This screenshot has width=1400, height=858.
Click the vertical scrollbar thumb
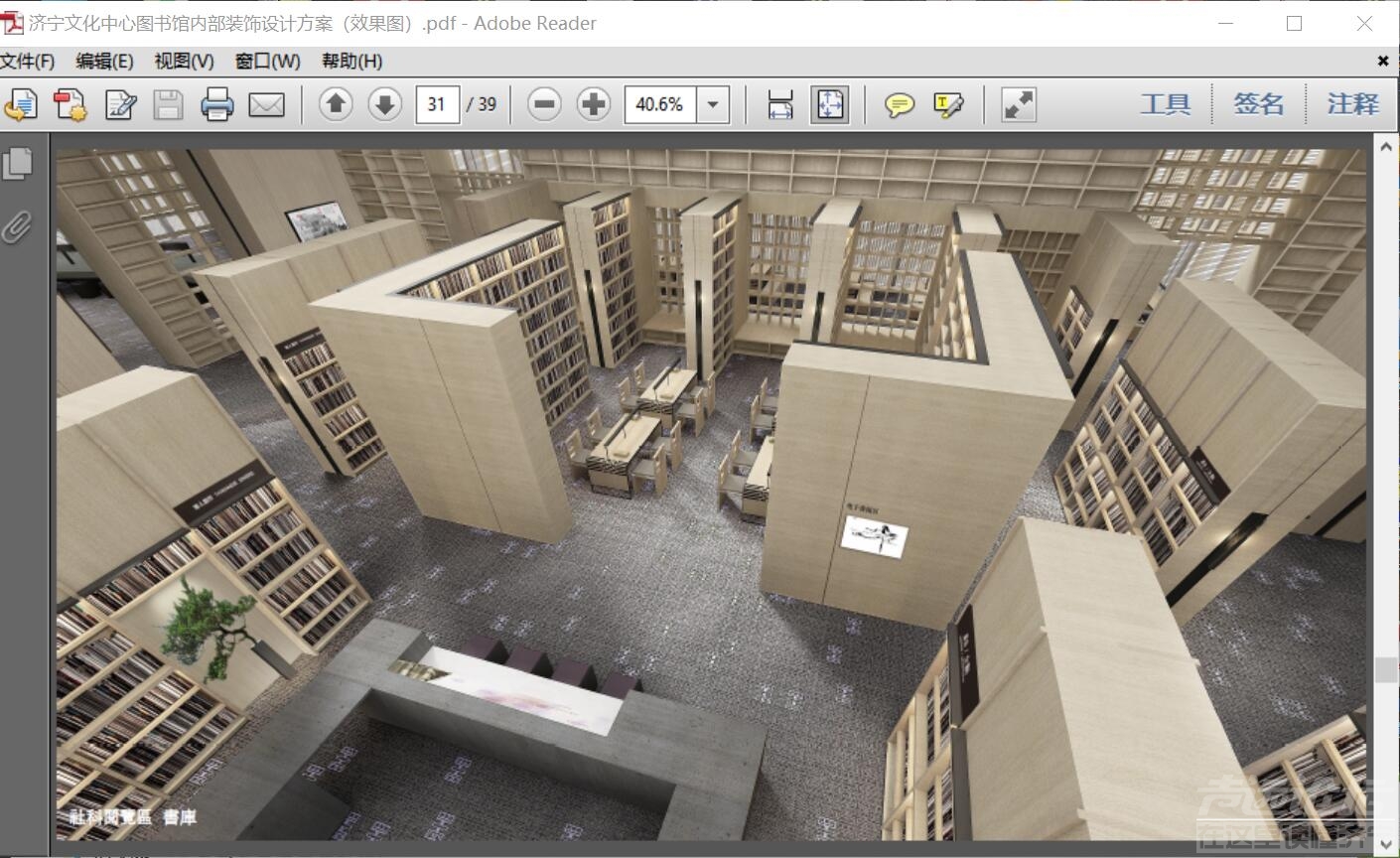1386,670
